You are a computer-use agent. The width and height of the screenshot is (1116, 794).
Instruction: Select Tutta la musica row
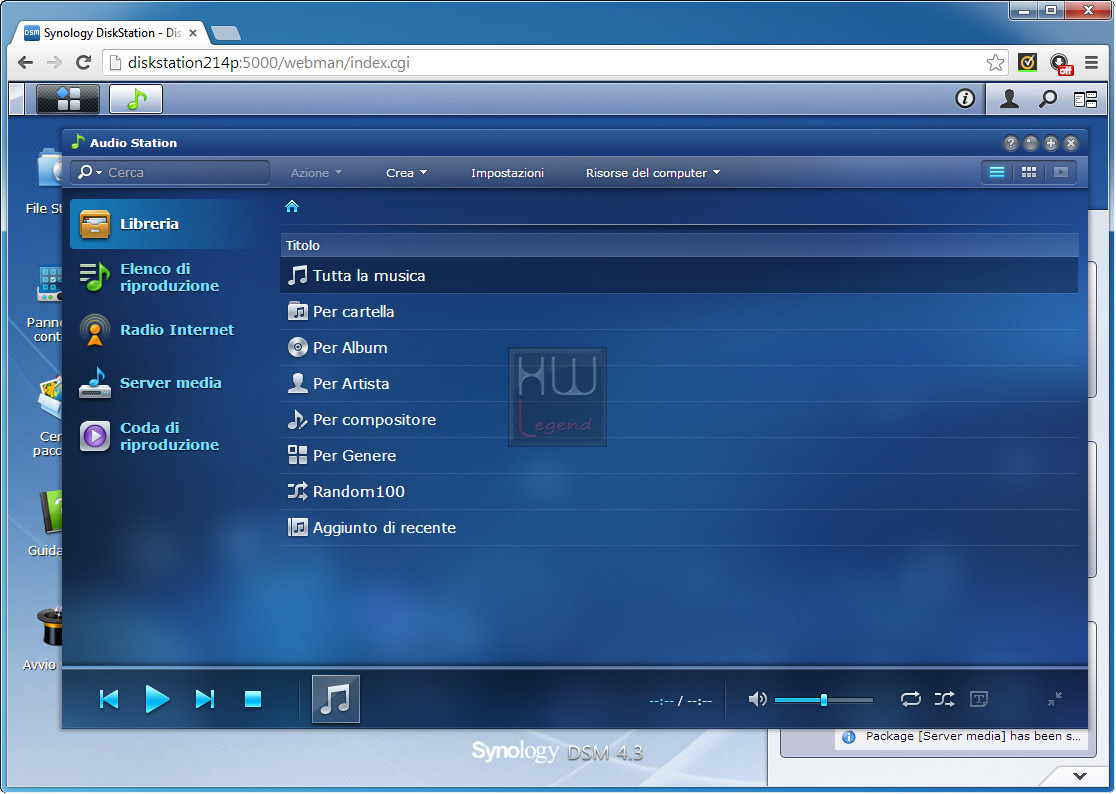679,275
